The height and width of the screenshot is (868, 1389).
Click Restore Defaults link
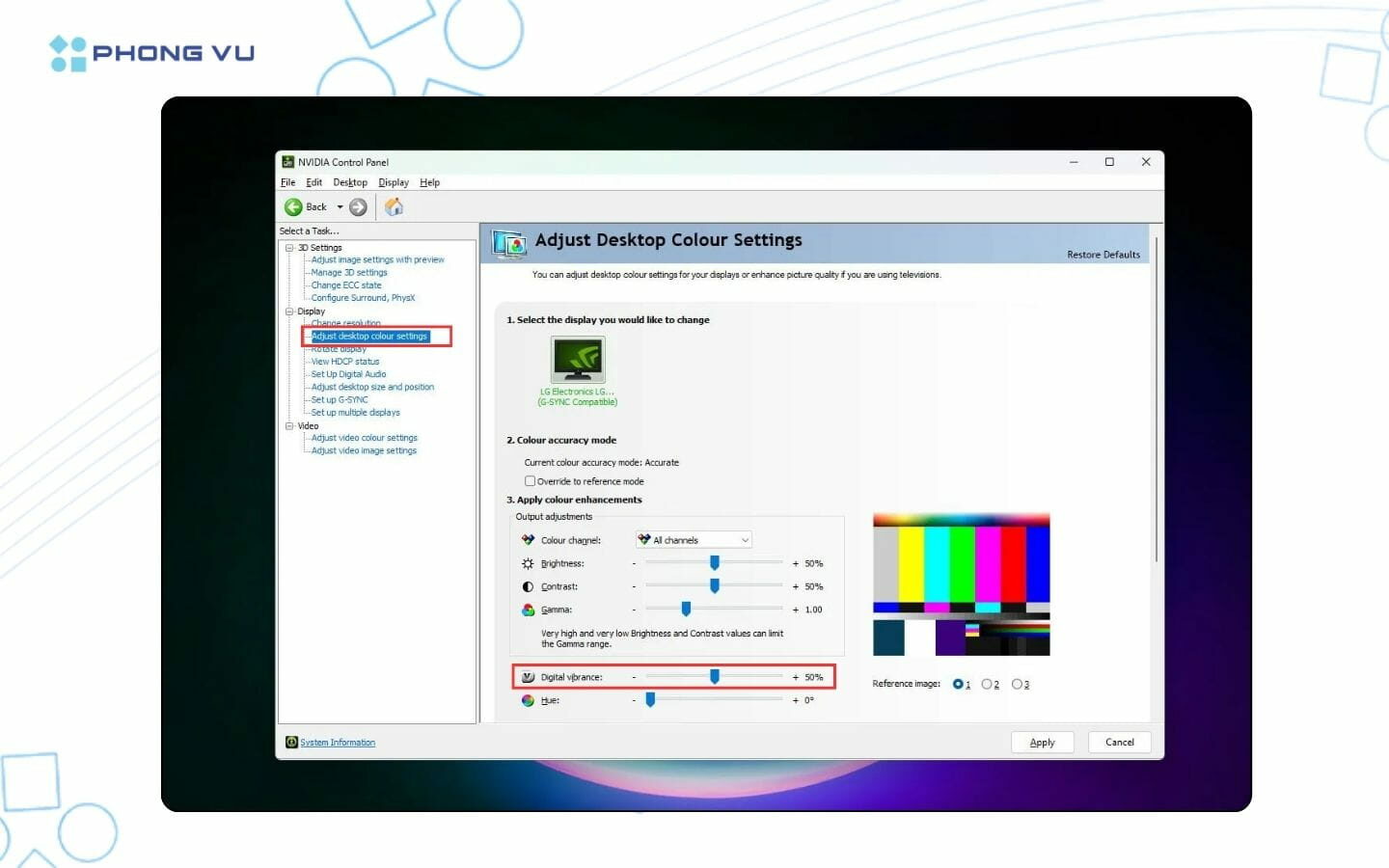(x=1103, y=255)
